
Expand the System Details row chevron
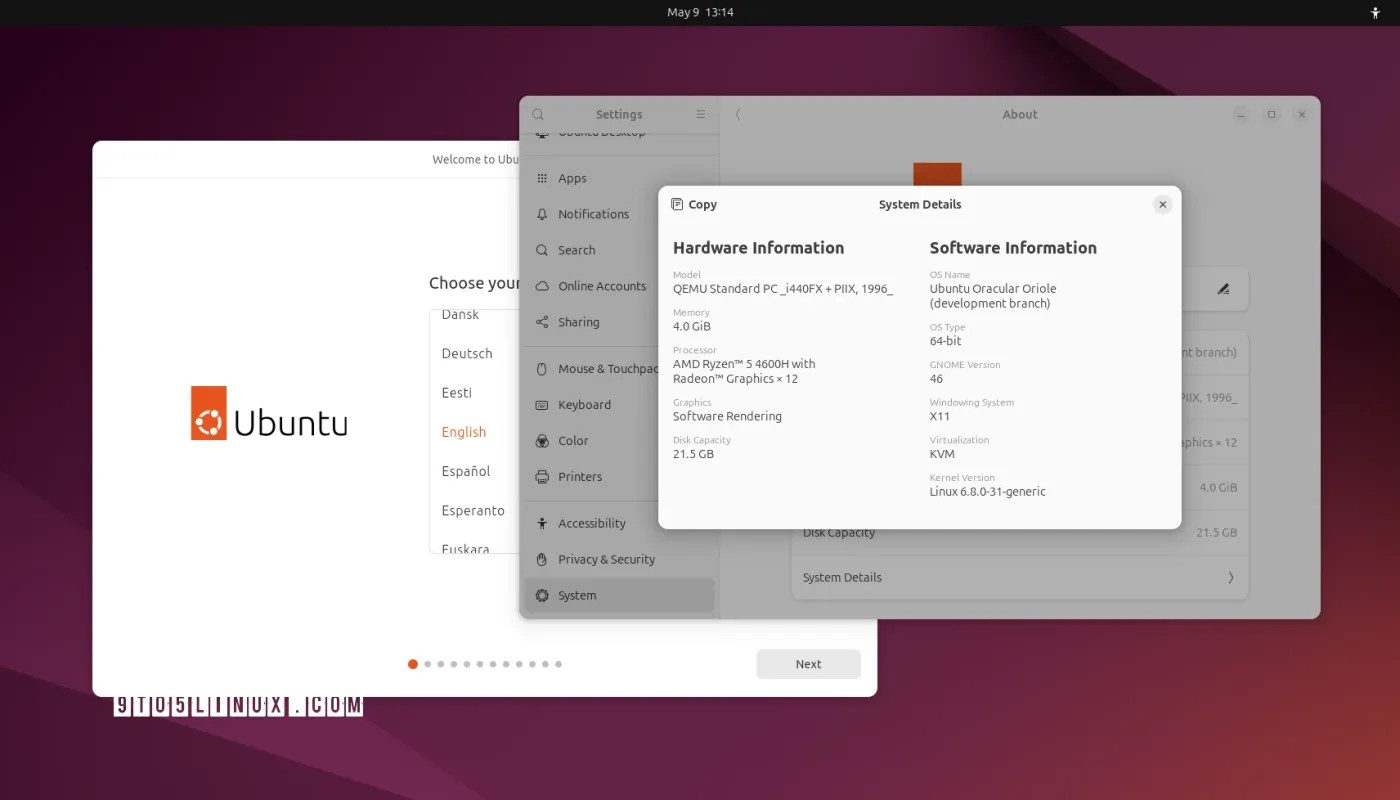point(1231,577)
